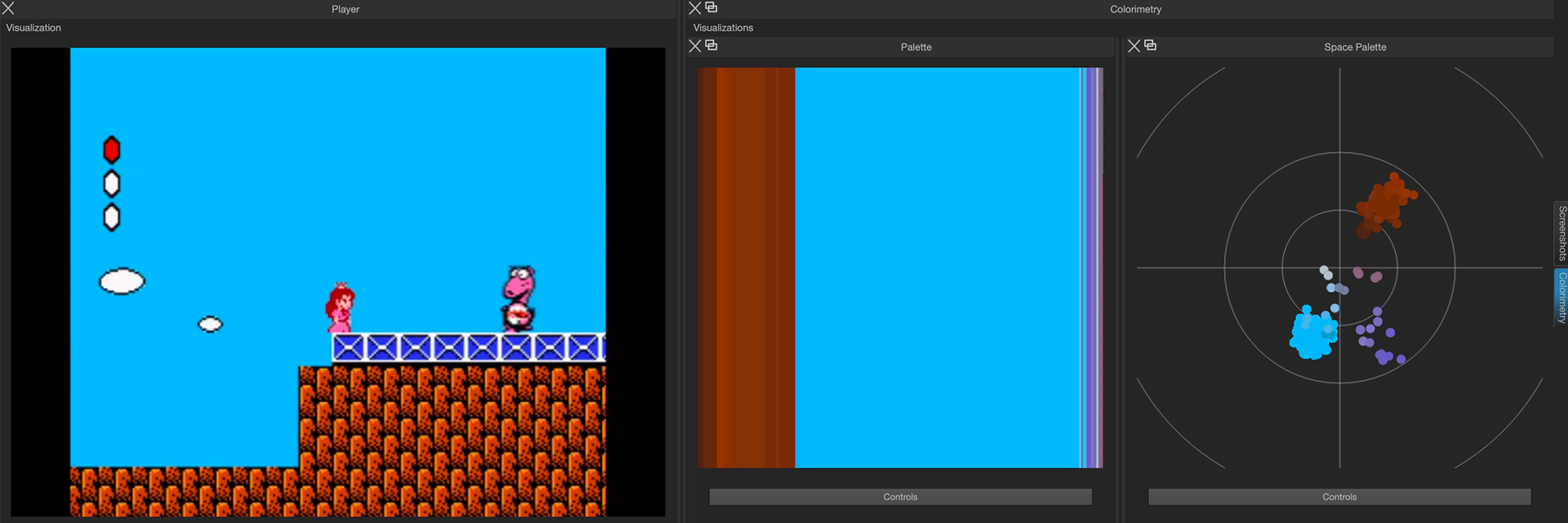
Task: Click the sky blue band in Palette
Action: tap(938, 268)
